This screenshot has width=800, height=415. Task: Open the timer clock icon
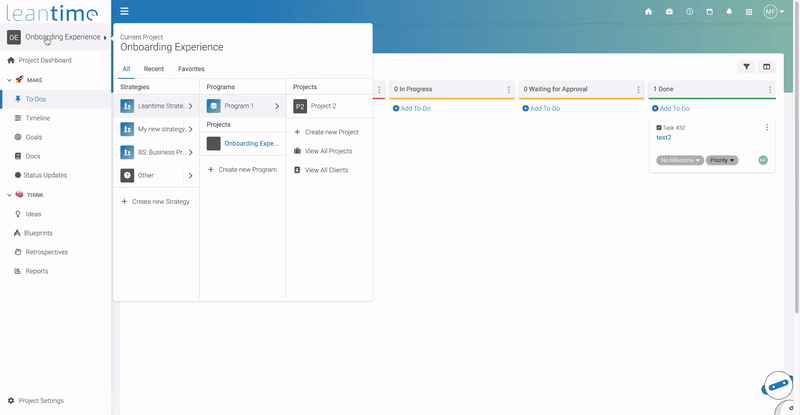tap(689, 12)
